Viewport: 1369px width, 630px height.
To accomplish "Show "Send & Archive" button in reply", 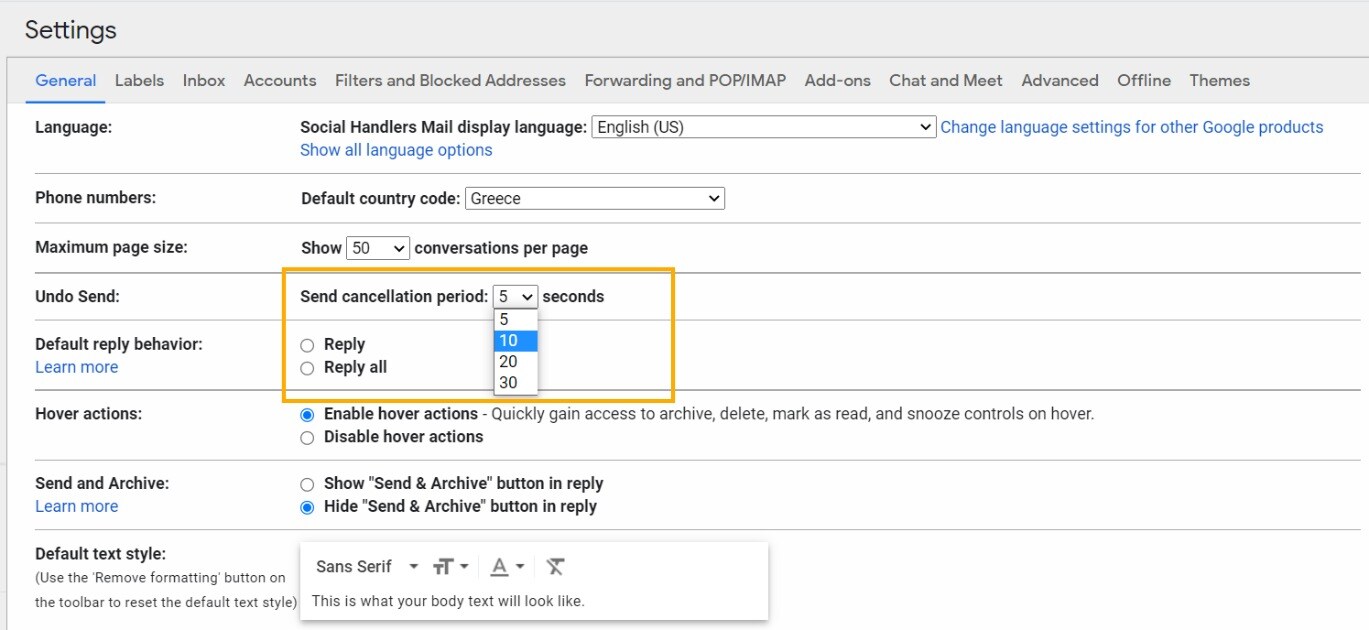I will tap(307, 483).
